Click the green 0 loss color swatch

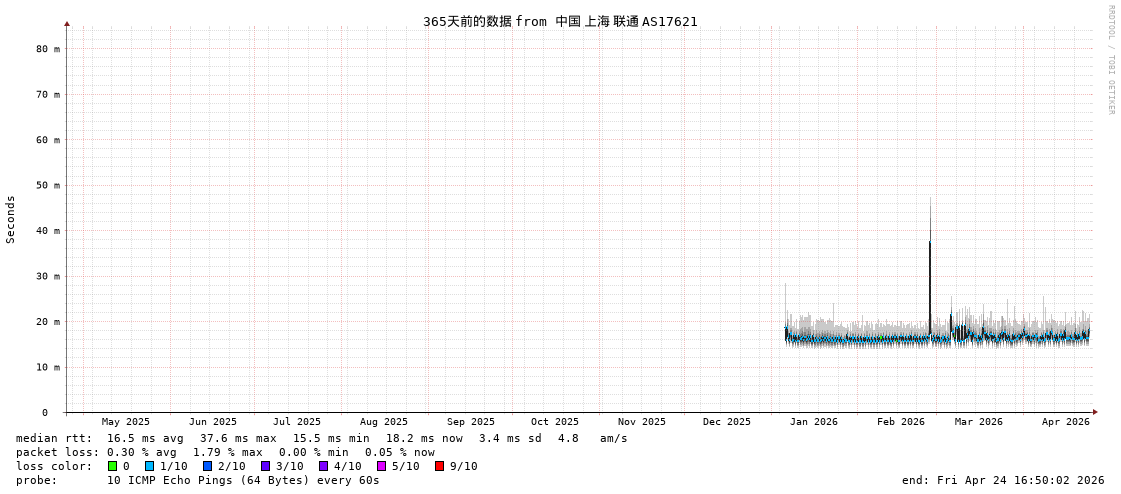pos(112,466)
